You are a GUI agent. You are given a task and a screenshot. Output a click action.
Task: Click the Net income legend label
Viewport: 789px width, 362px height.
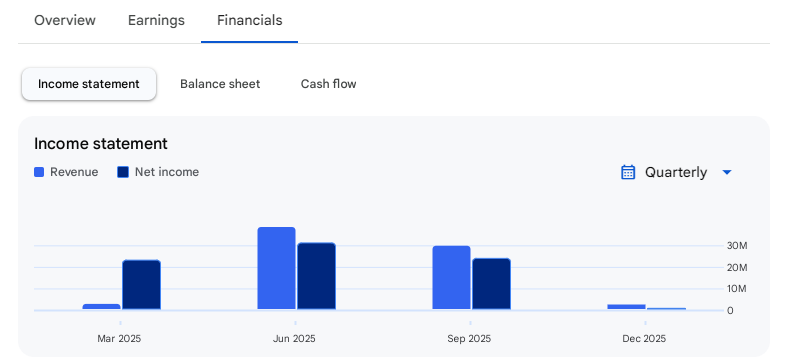pyautogui.click(x=167, y=172)
